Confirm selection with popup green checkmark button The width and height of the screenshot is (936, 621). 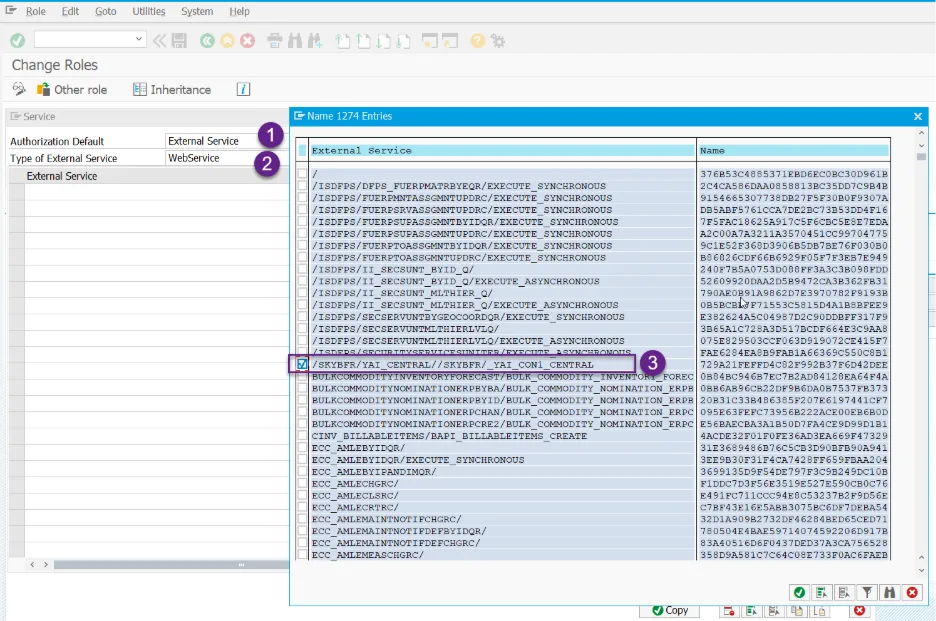799,592
